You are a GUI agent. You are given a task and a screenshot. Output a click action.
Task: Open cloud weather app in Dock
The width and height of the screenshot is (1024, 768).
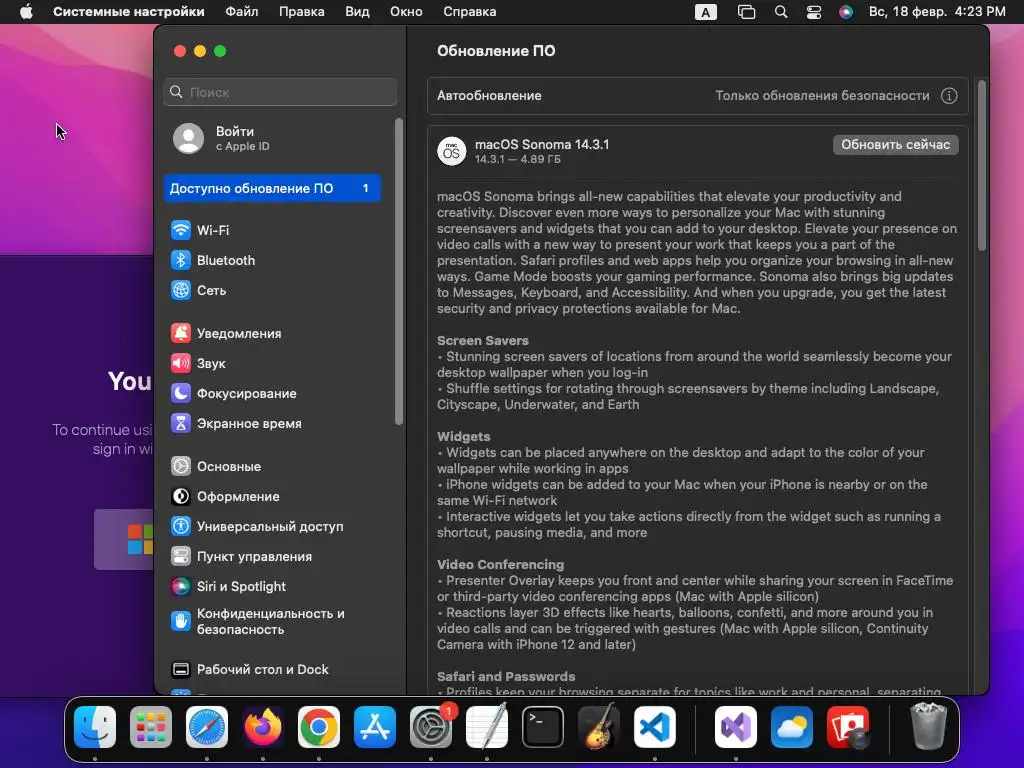coord(792,727)
